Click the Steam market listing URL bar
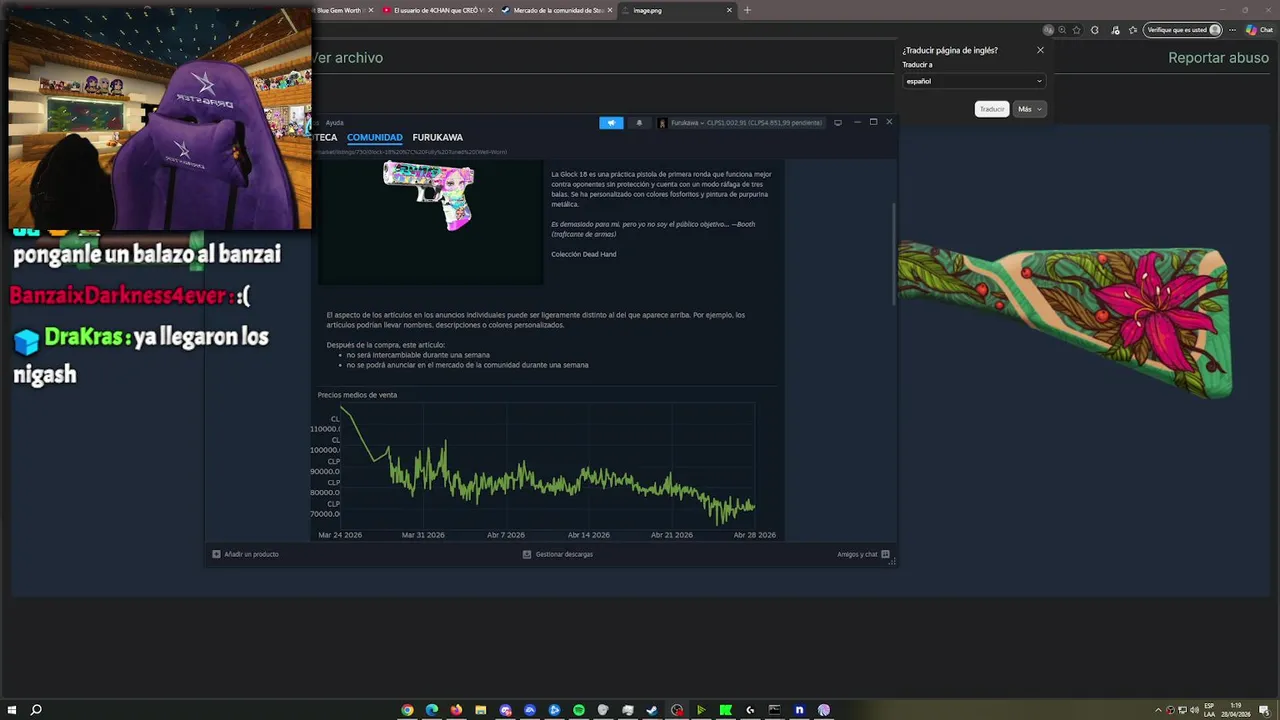Screen dimensions: 1280x720 (x=412, y=152)
